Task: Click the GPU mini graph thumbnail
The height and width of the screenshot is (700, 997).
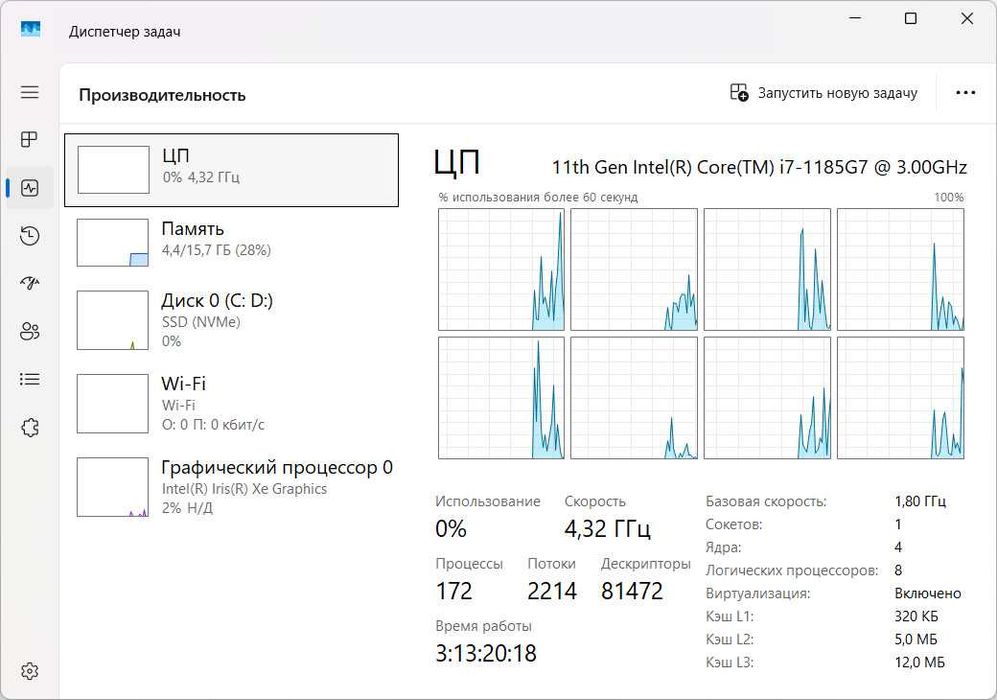Action: pos(113,487)
